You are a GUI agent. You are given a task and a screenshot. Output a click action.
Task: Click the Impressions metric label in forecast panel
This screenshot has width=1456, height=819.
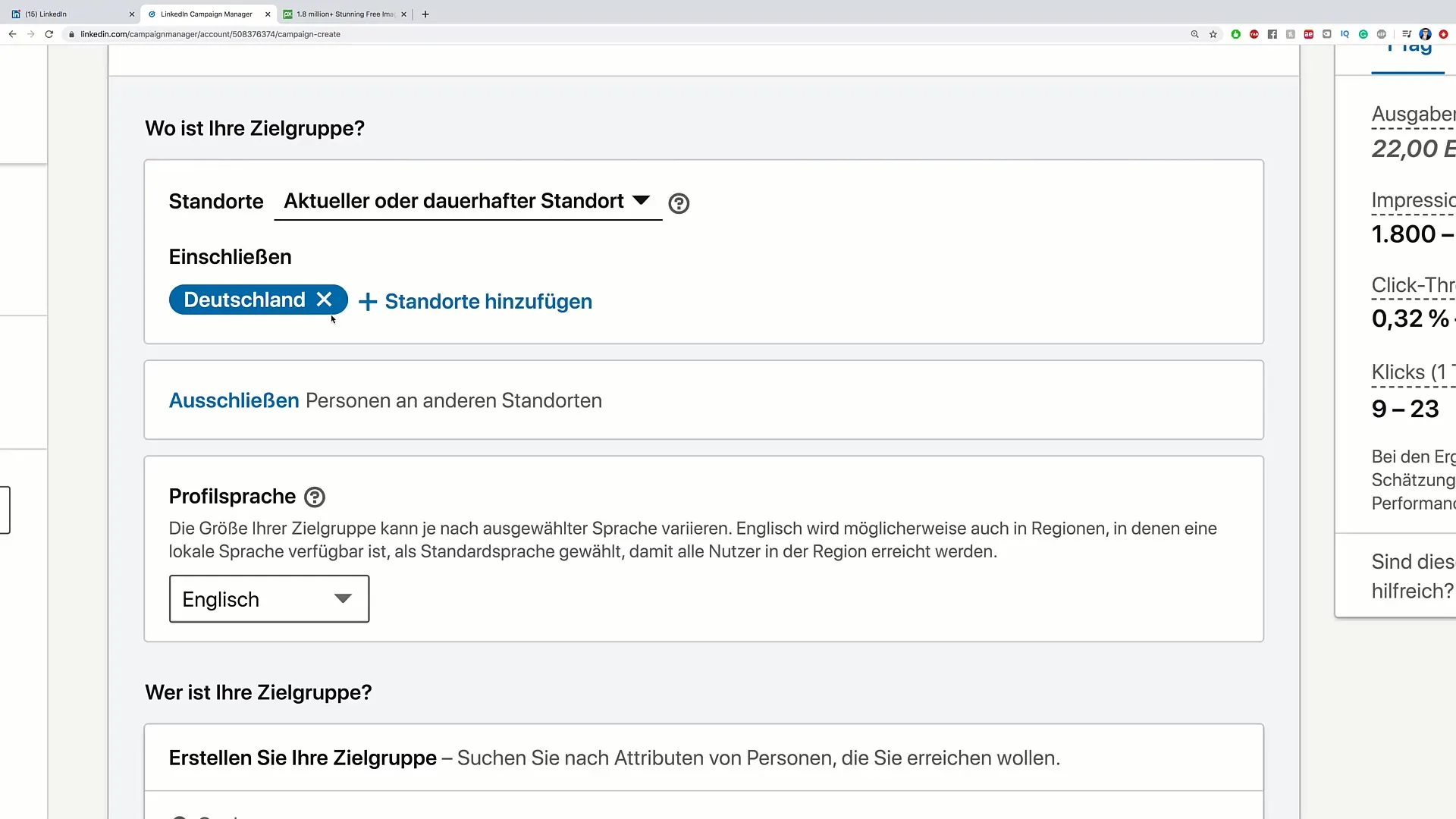point(1414,200)
